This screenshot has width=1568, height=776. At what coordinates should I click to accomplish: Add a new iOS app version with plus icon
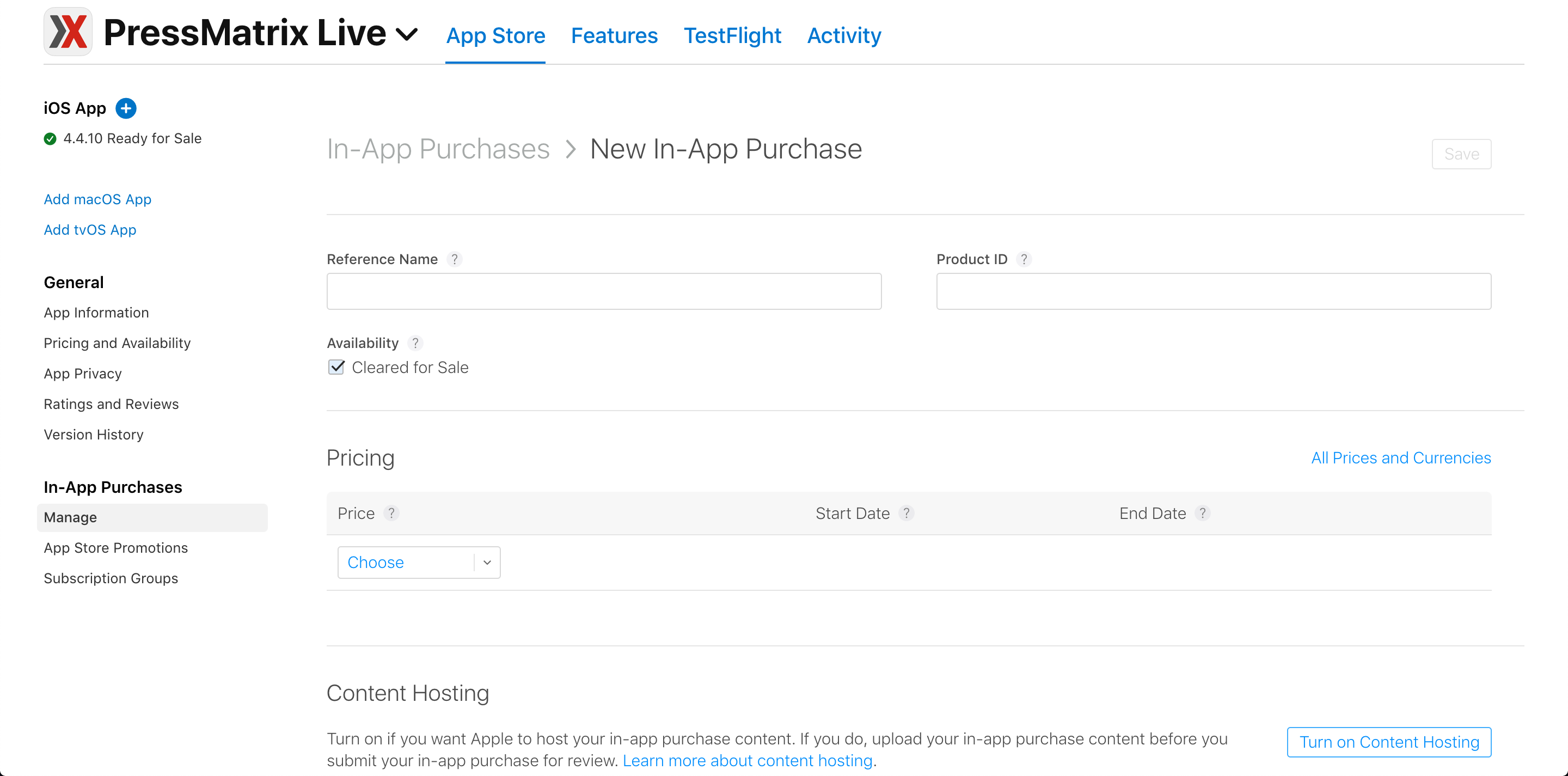126,108
